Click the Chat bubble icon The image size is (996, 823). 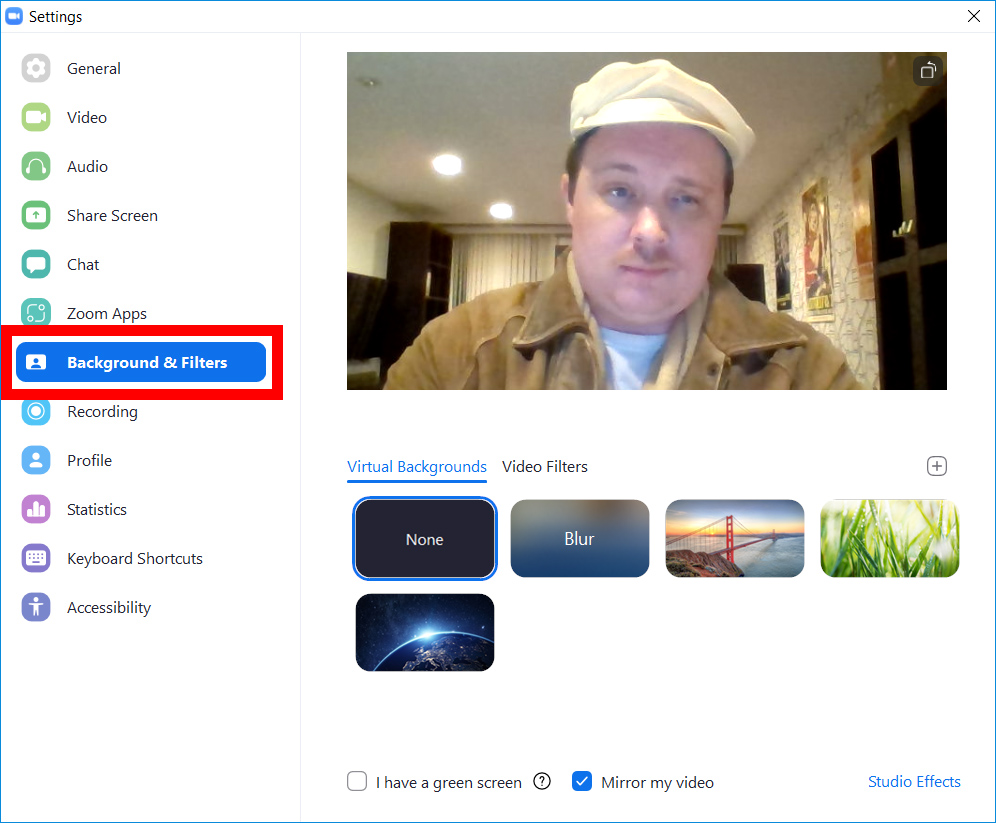(36, 264)
